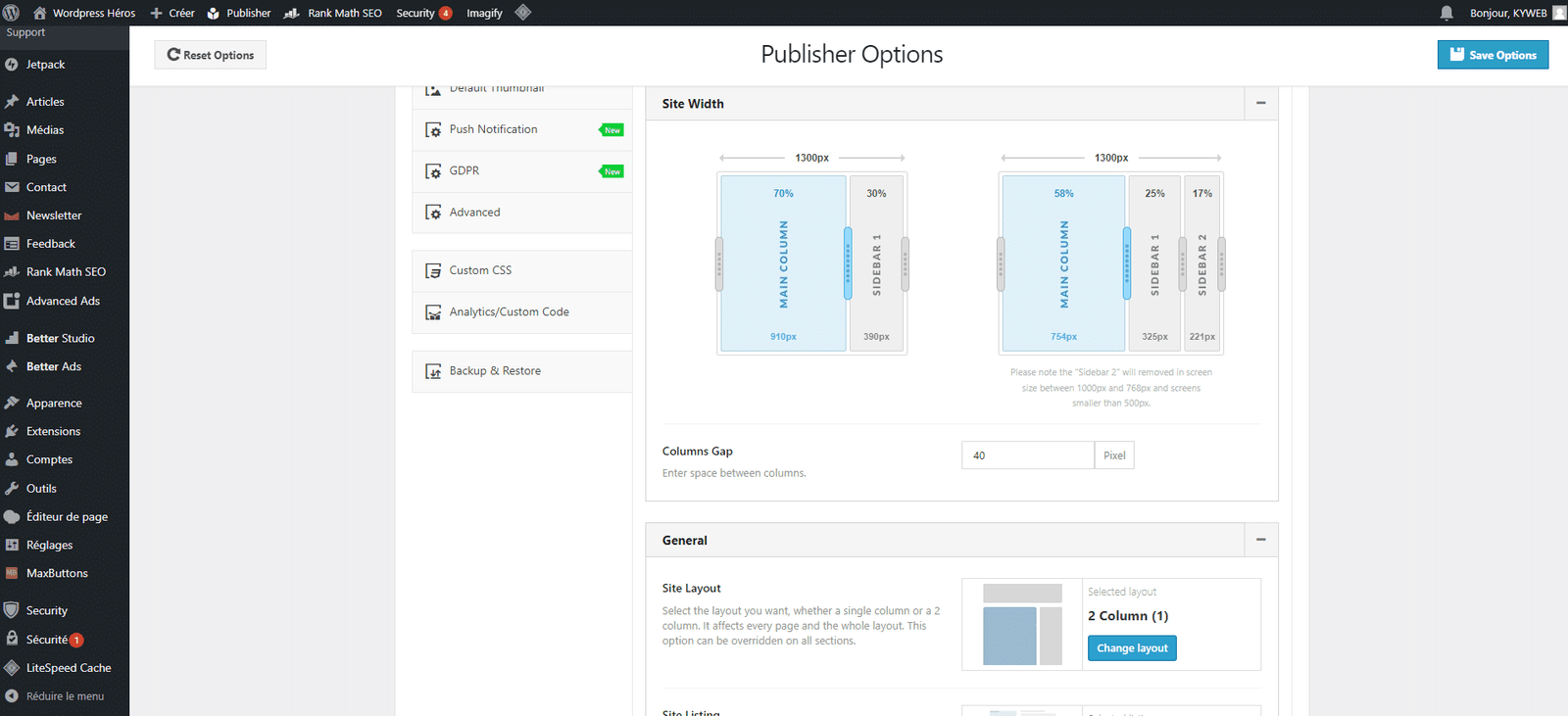The image size is (1568, 716).
Task: Click the Save Options button
Action: (1493, 55)
